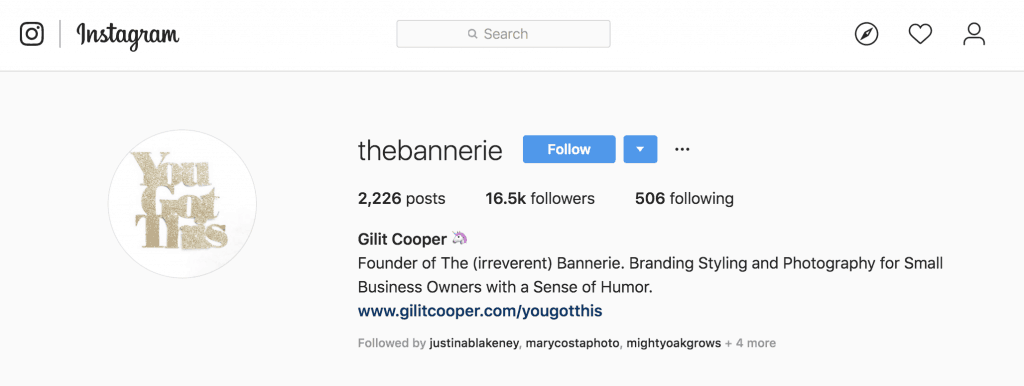The image size is (1024, 386).
Task: Click the Instagram camera logo icon
Action: 32,34
